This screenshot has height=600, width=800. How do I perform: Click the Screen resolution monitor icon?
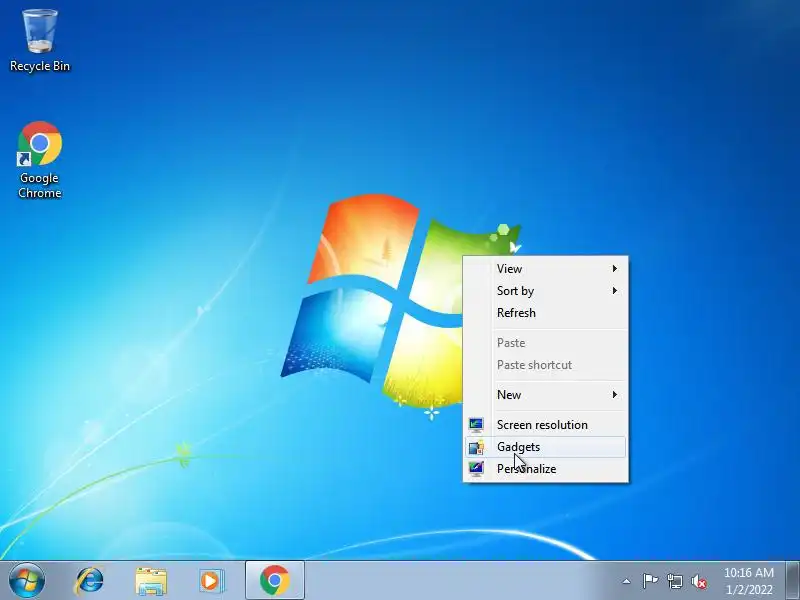click(476, 425)
